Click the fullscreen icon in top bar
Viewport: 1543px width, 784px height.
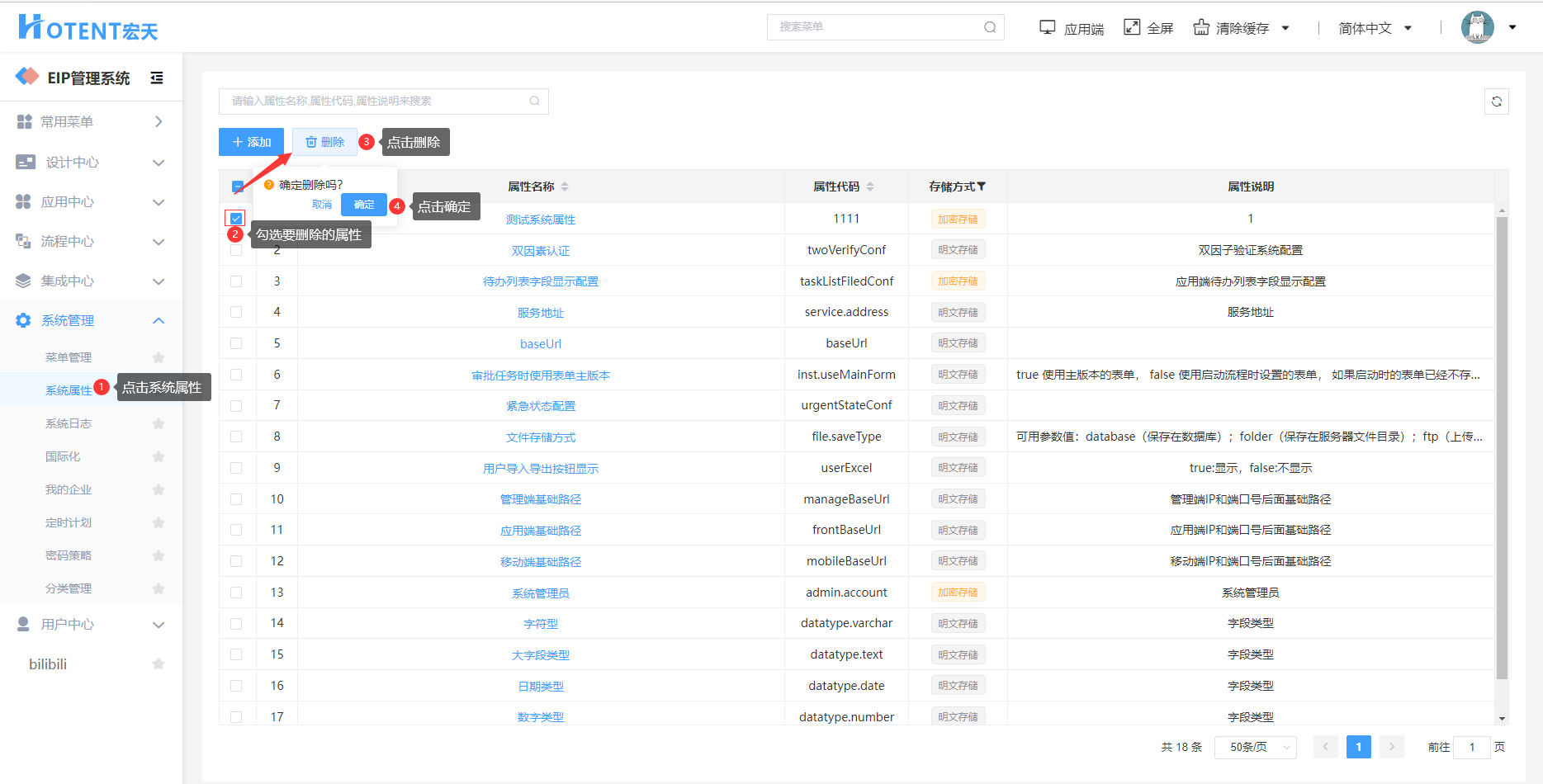pos(1132,27)
